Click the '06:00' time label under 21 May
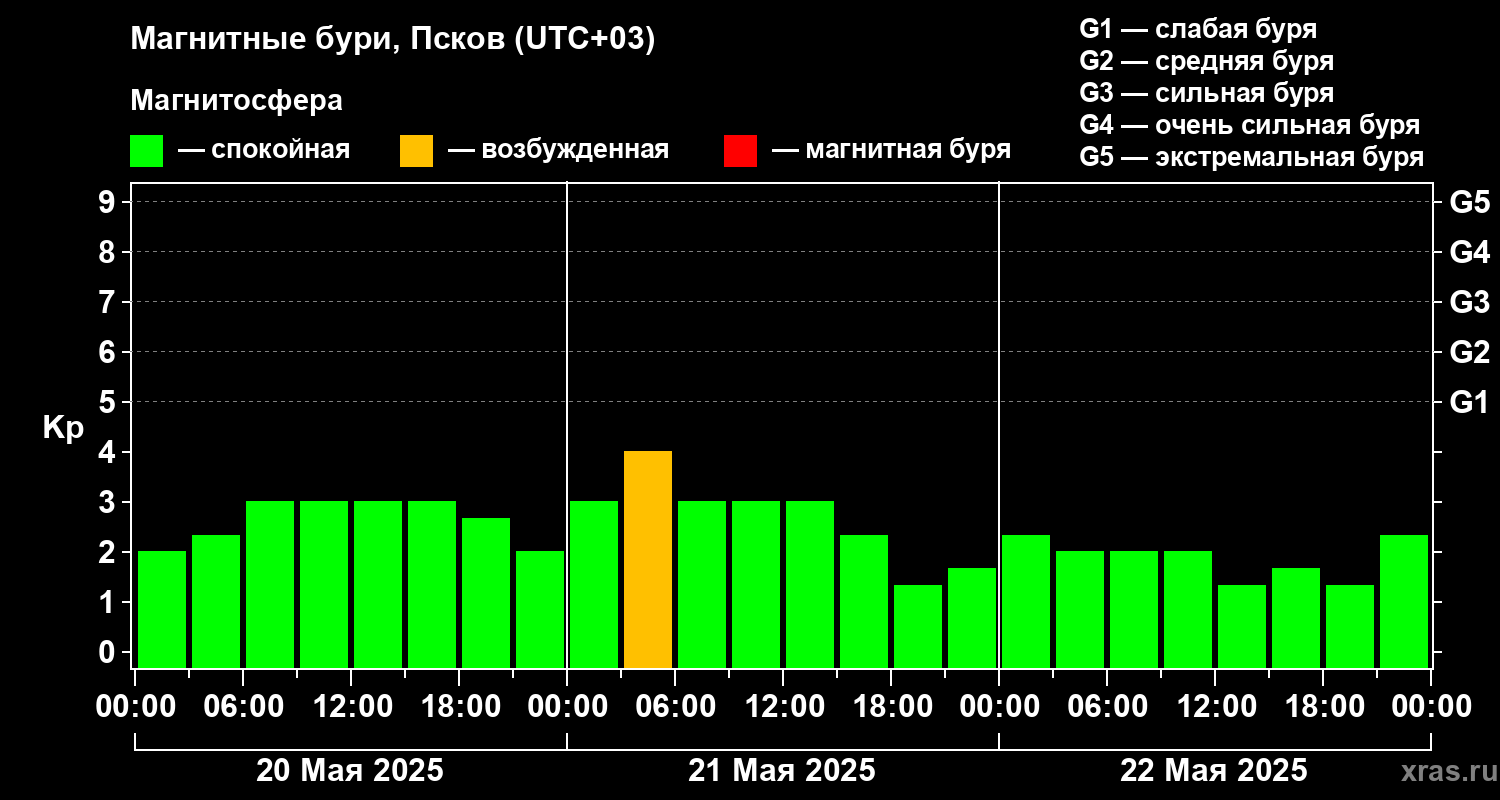Image resolution: width=1500 pixels, height=800 pixels. click(675, 707)
